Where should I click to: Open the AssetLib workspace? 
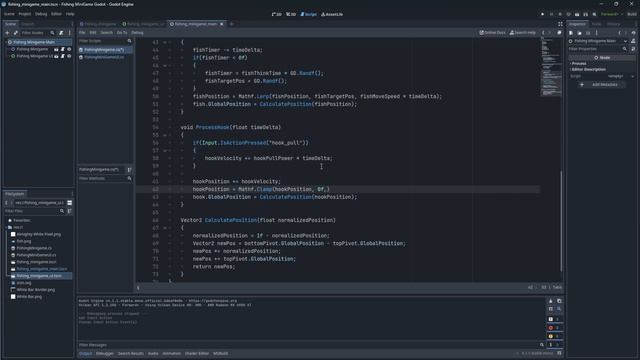pos(332,14)
